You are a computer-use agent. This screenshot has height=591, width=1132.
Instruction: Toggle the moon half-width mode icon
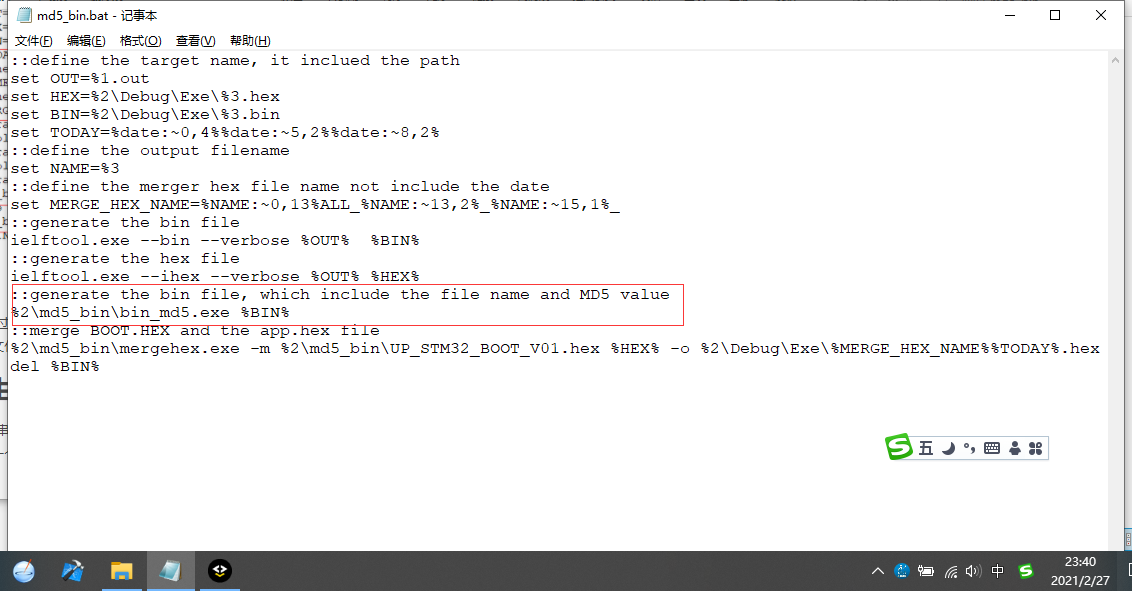tap(948, 449)
